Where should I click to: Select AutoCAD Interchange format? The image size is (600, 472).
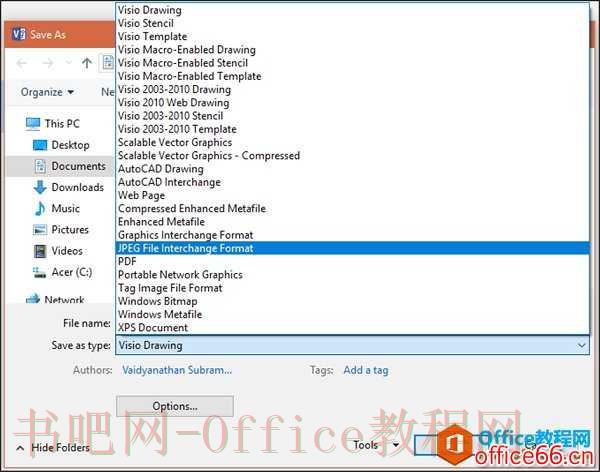[x=352, y=182]
